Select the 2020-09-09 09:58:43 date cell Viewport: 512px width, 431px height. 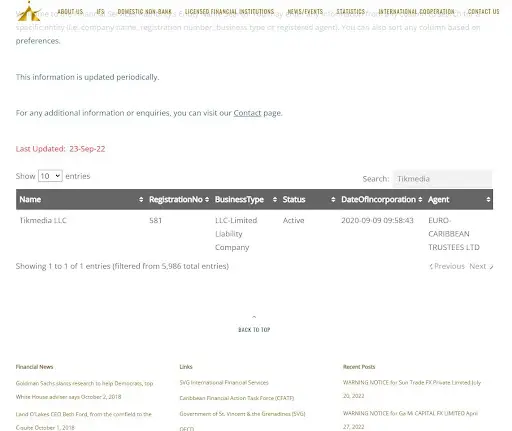(377, 220)
